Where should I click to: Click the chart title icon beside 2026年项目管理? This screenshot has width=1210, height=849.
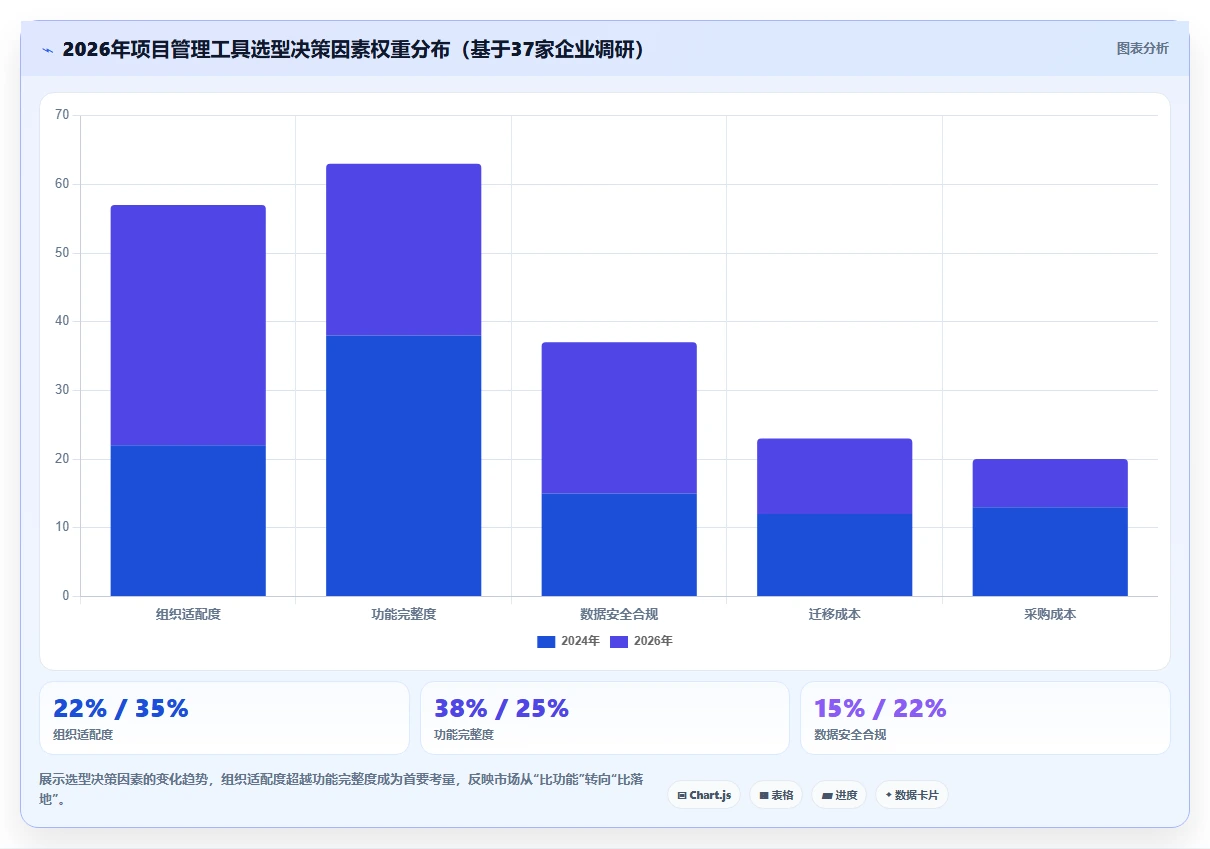[48, 49]
